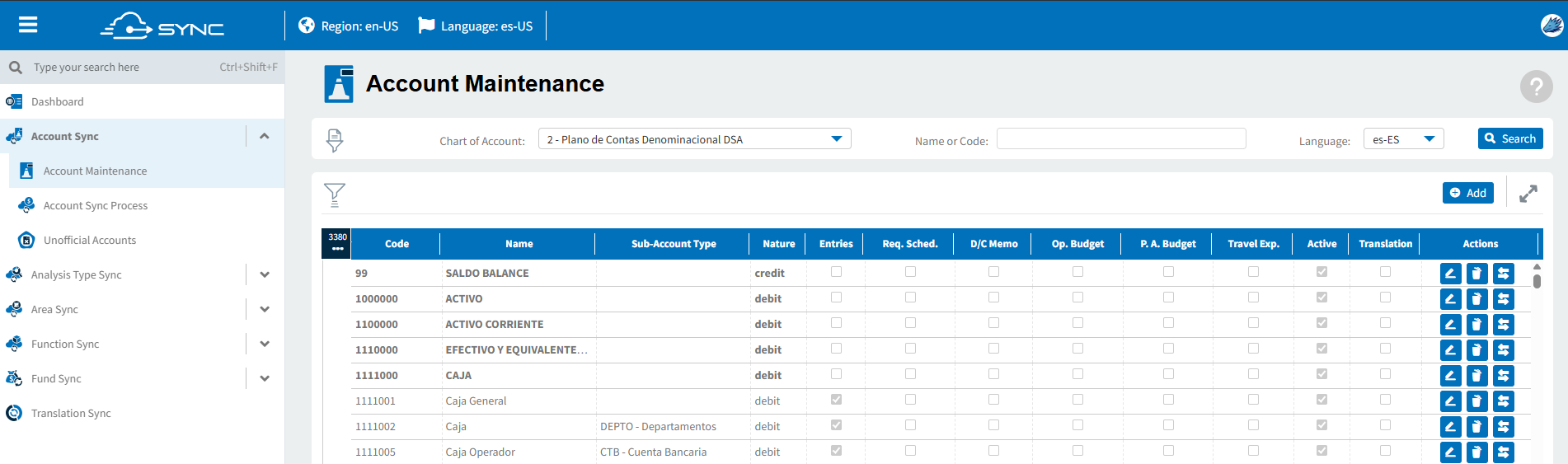Go to Unofficial Accounts in the sidebar

90,241
